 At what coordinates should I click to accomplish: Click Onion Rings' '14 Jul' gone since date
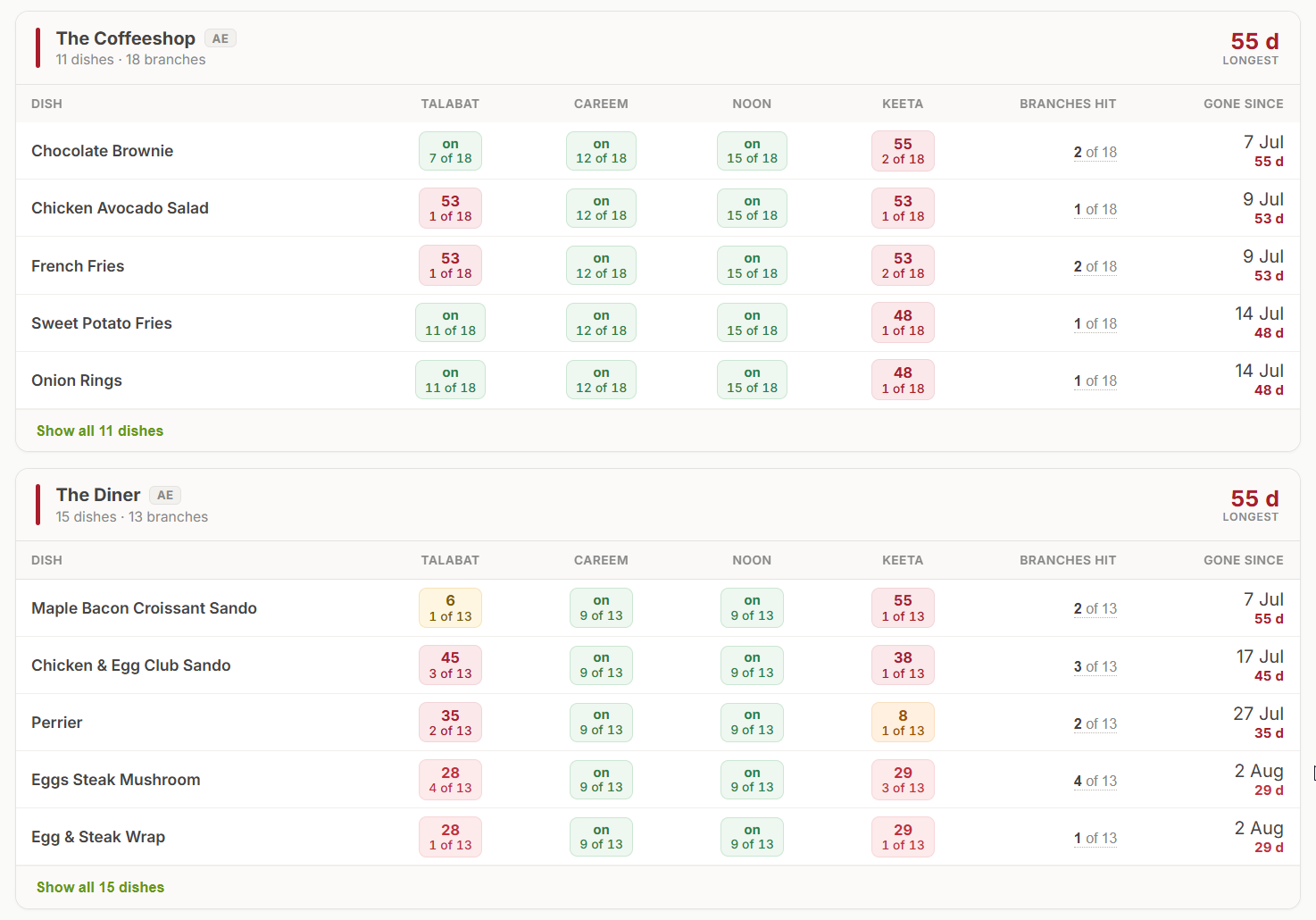pyautogui.click(x=1259, y=371)
